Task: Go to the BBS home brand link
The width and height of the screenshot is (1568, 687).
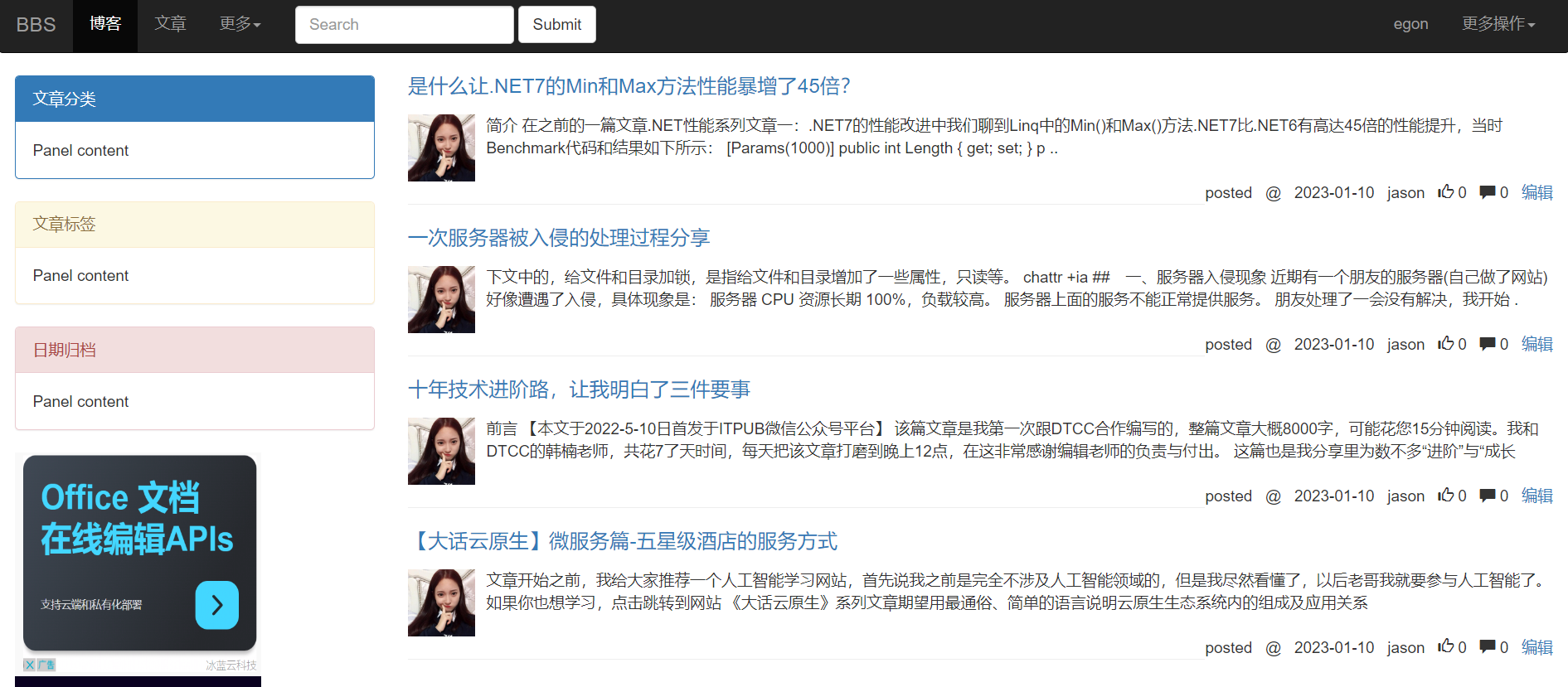Action: (x=36, y=25)
